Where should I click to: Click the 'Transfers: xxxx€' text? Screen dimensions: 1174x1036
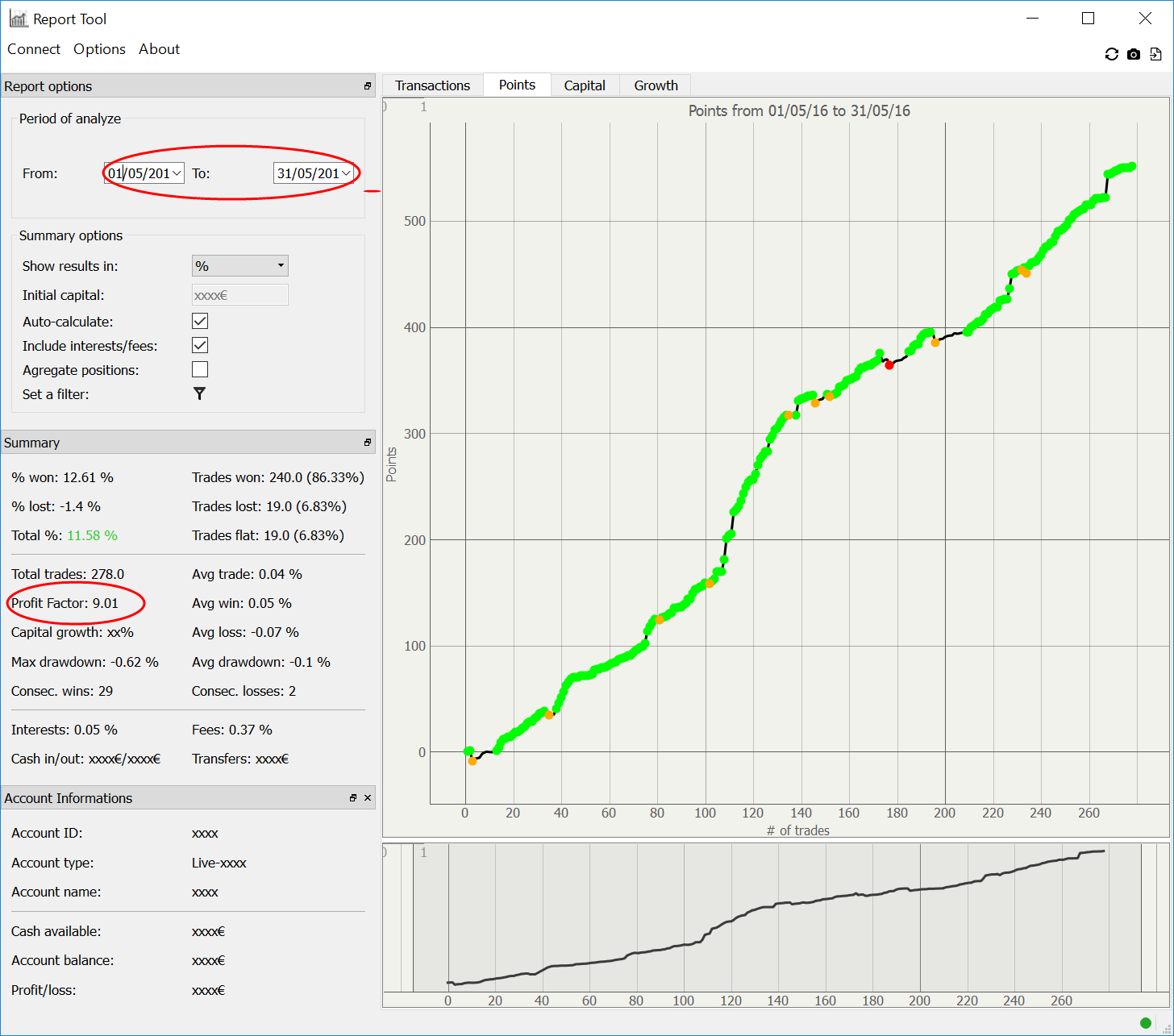click(240, 759)
